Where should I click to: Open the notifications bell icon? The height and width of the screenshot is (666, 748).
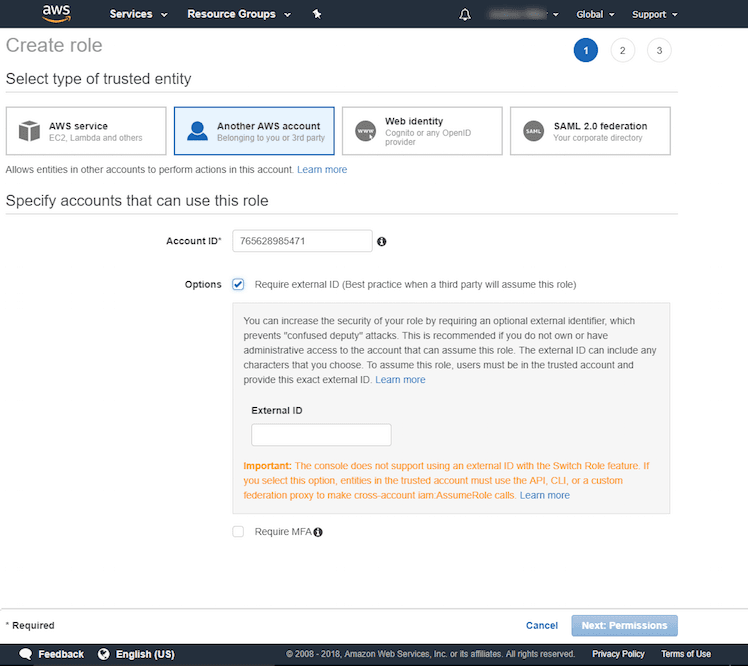tap(464, 14)
